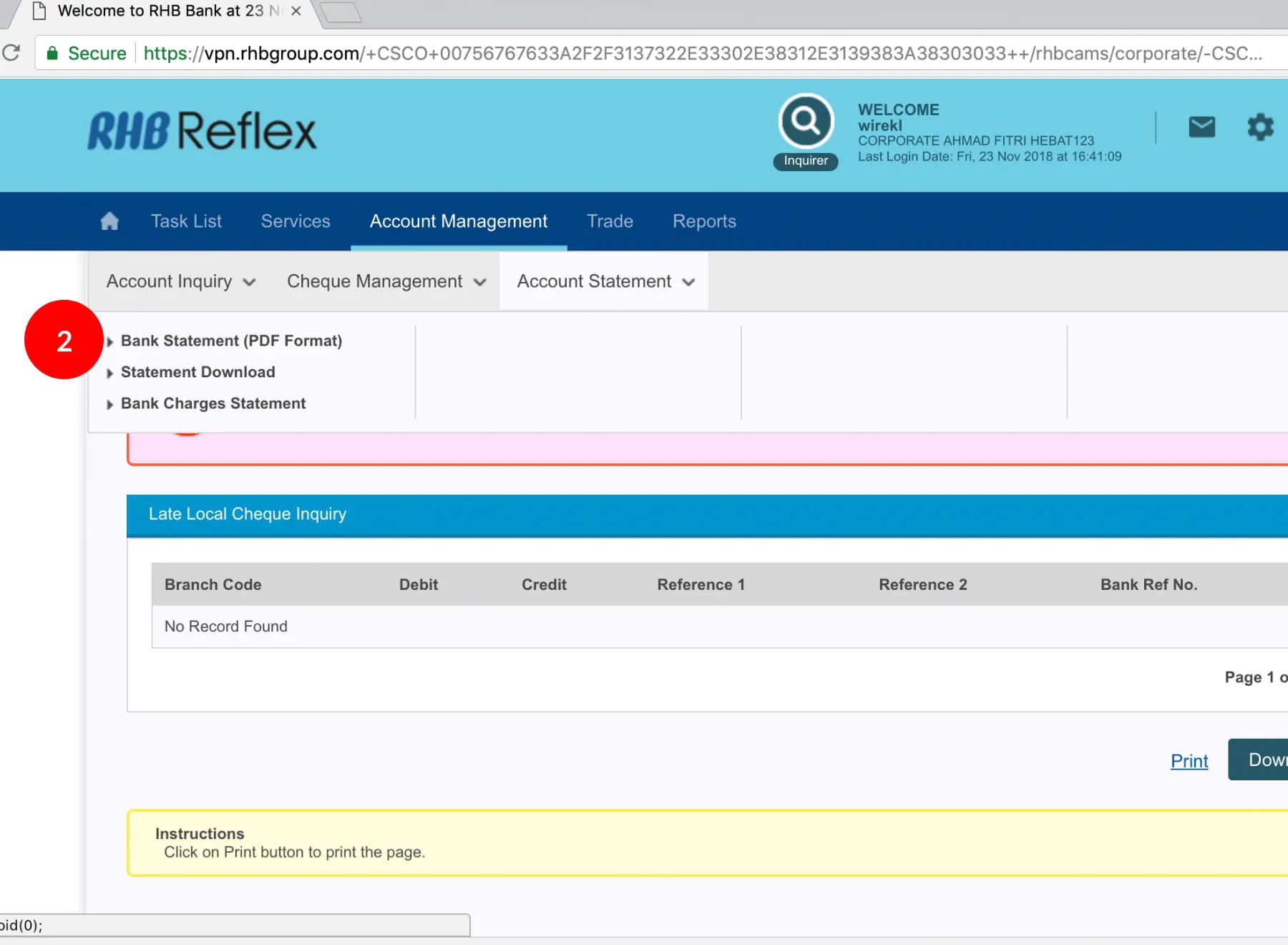Reload the page with browser refresh icon
Screen dimensions: 1288x945
coord(11,53)
